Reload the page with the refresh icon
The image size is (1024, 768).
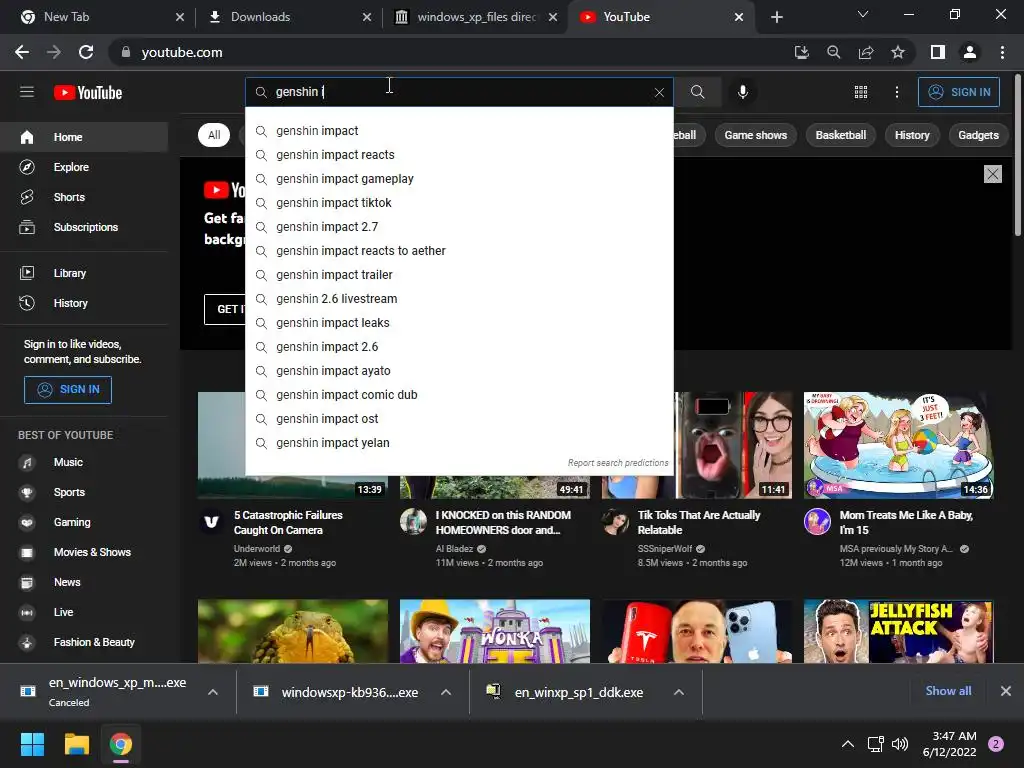(86, 52)
